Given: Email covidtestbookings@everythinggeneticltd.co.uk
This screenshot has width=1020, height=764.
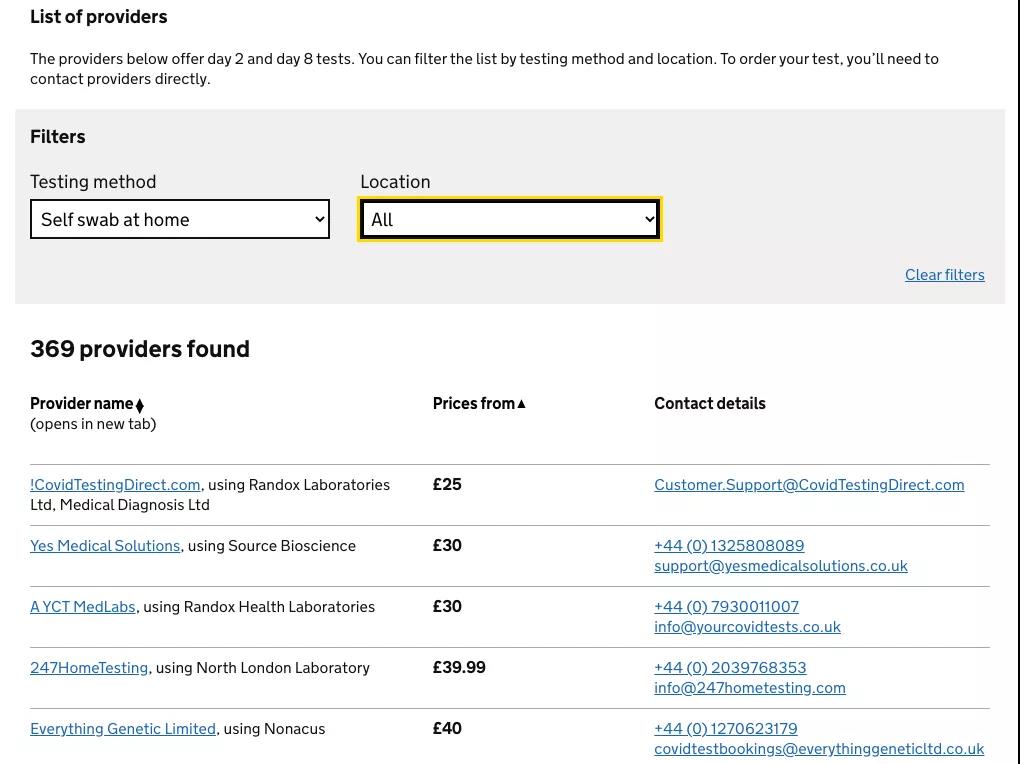Looking at the screenshot, I should (x=819, y=749).
